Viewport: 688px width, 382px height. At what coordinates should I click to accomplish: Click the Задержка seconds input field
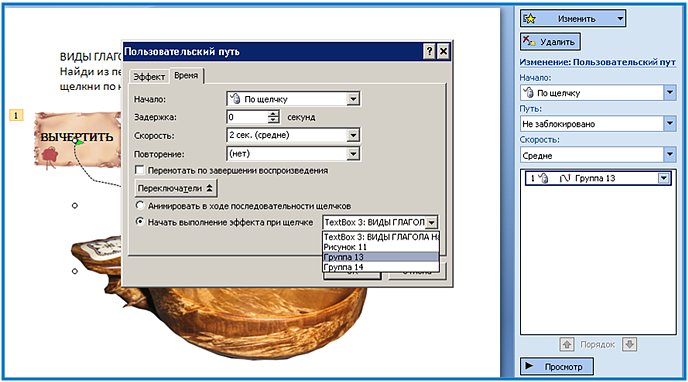(x=247, y=117)
